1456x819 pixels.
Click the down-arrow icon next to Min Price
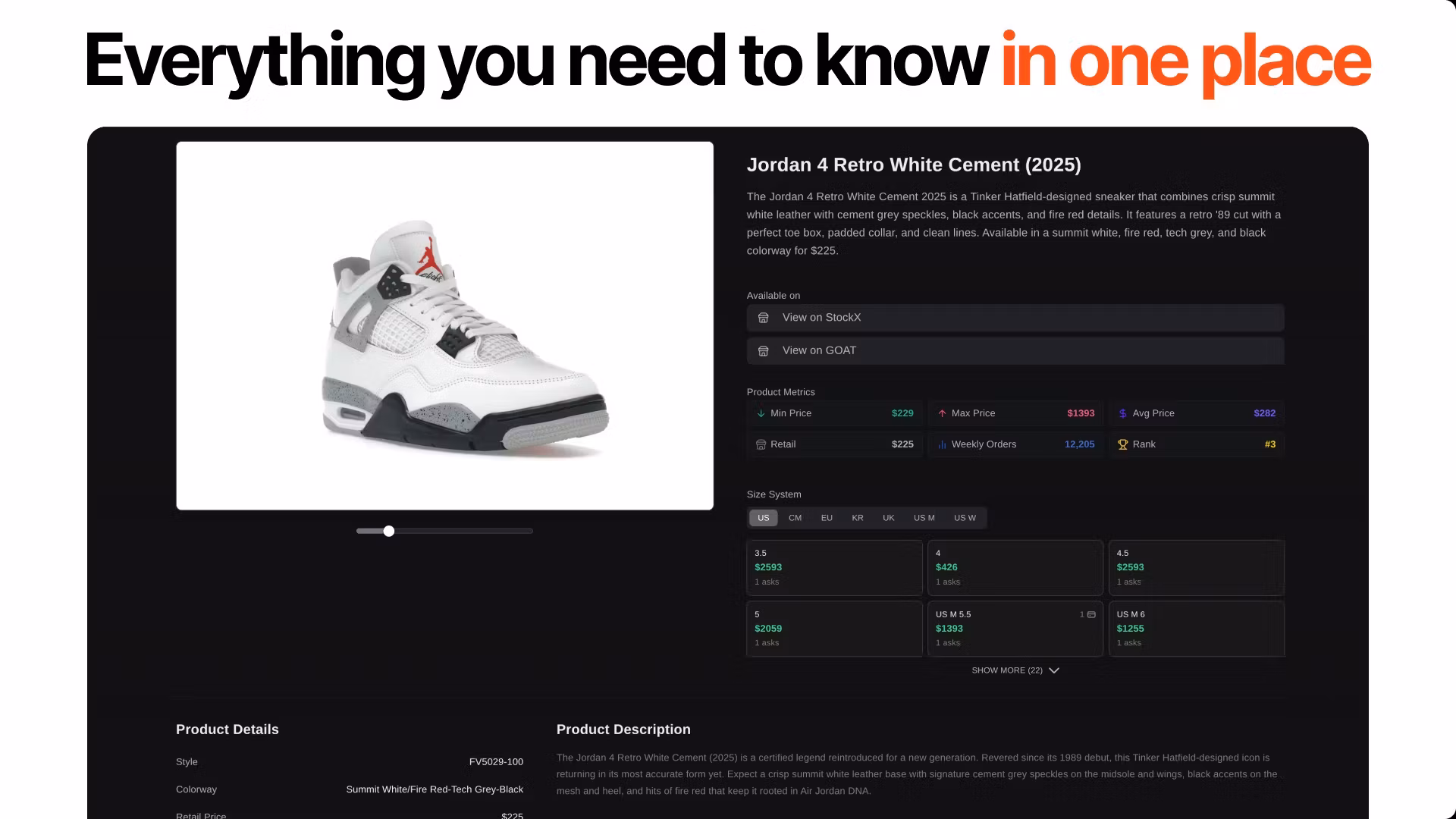coord(761,413)
